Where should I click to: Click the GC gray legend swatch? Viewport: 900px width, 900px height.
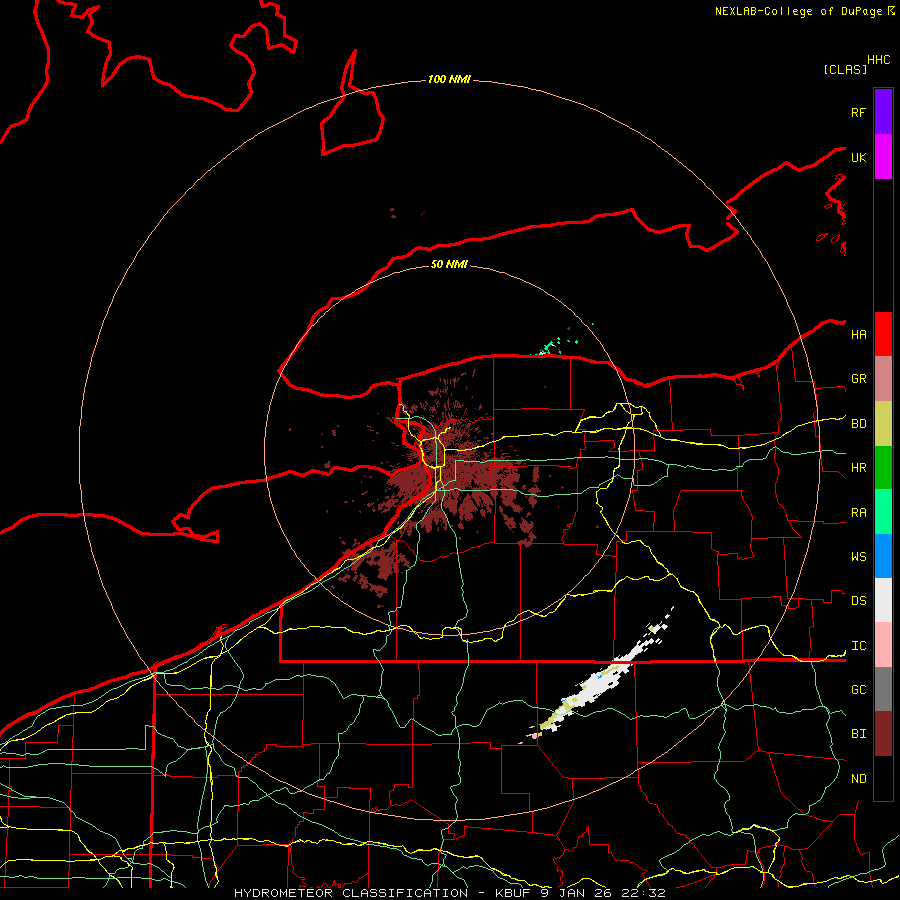click(x=883, y=689)
